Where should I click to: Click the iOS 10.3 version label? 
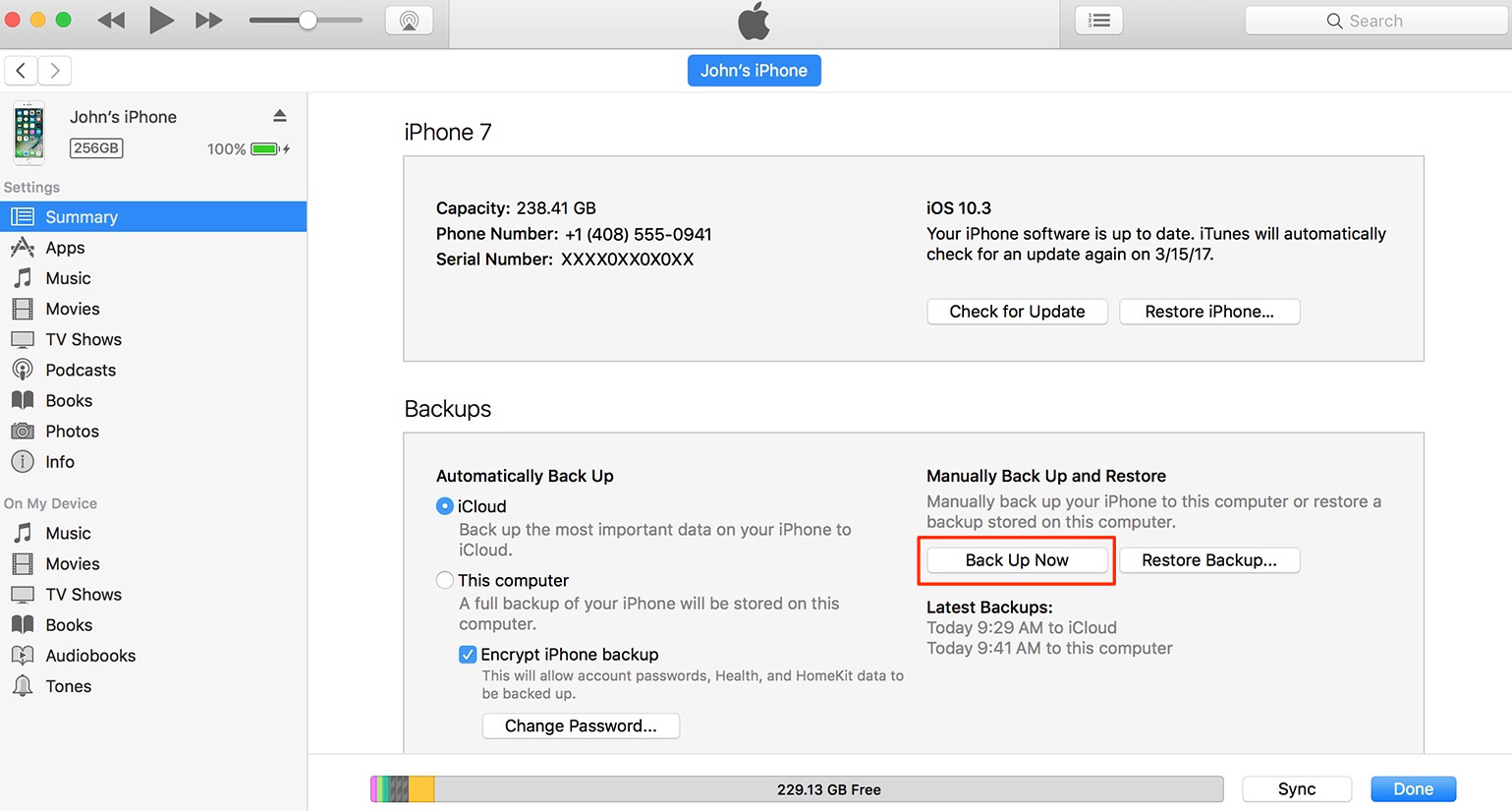(959, 208)
